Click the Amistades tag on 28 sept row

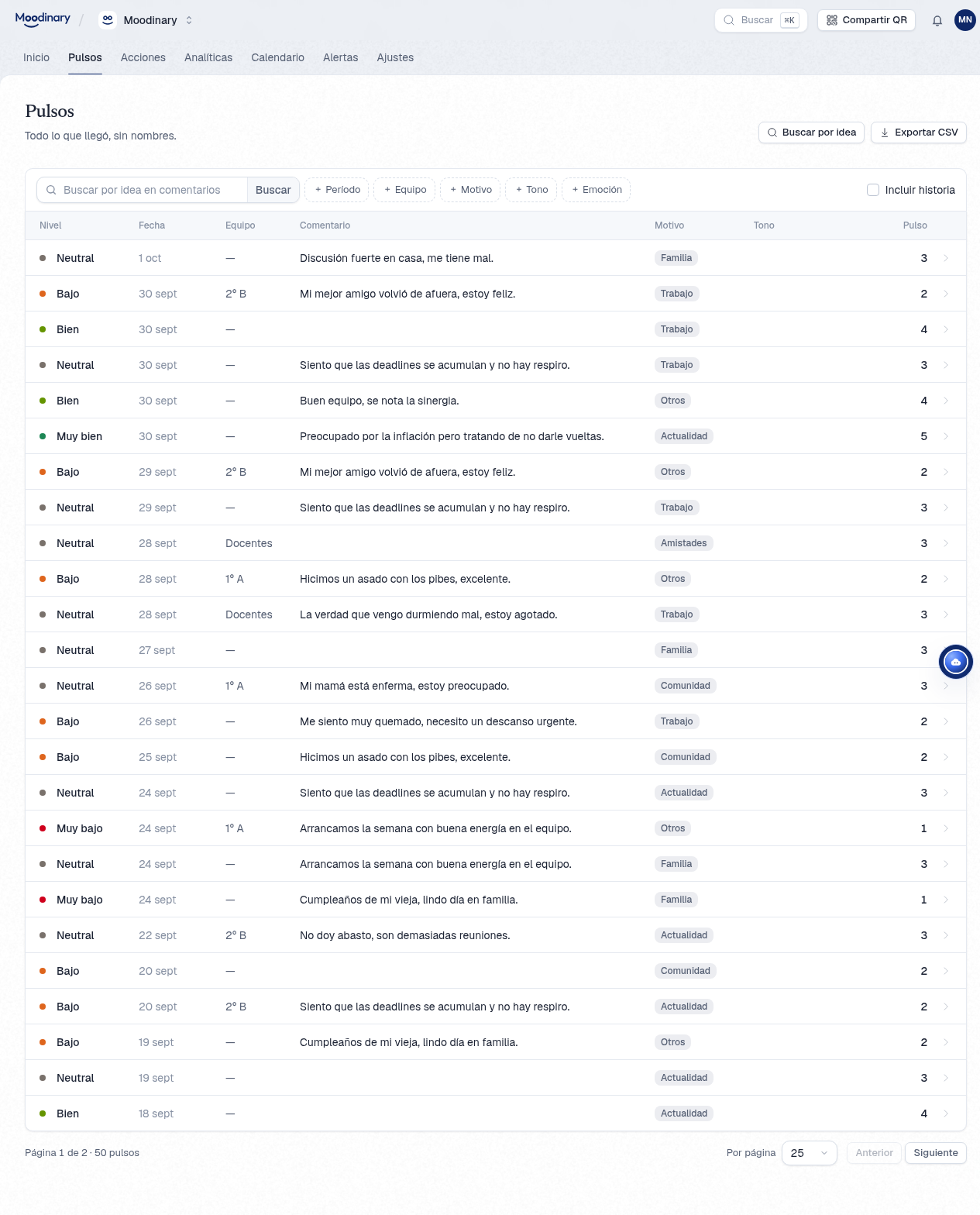tap(684, 543)
